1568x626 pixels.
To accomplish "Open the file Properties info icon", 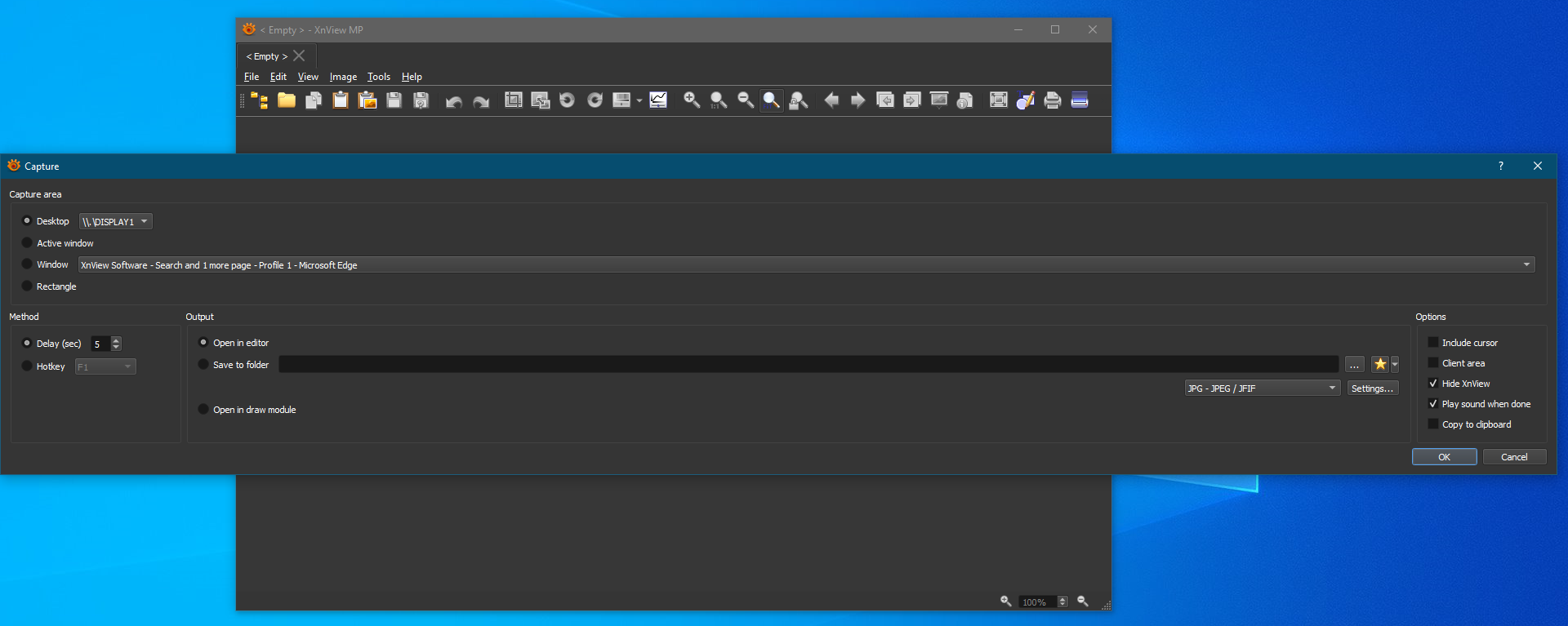I will pos(965,100).
